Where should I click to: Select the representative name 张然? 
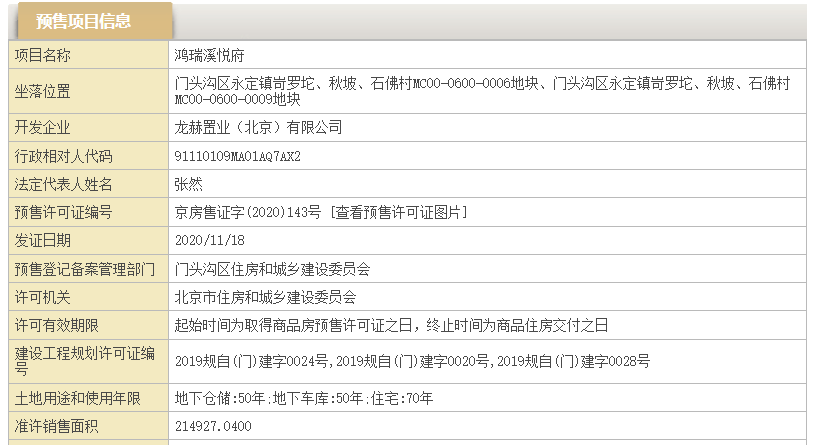188,184
